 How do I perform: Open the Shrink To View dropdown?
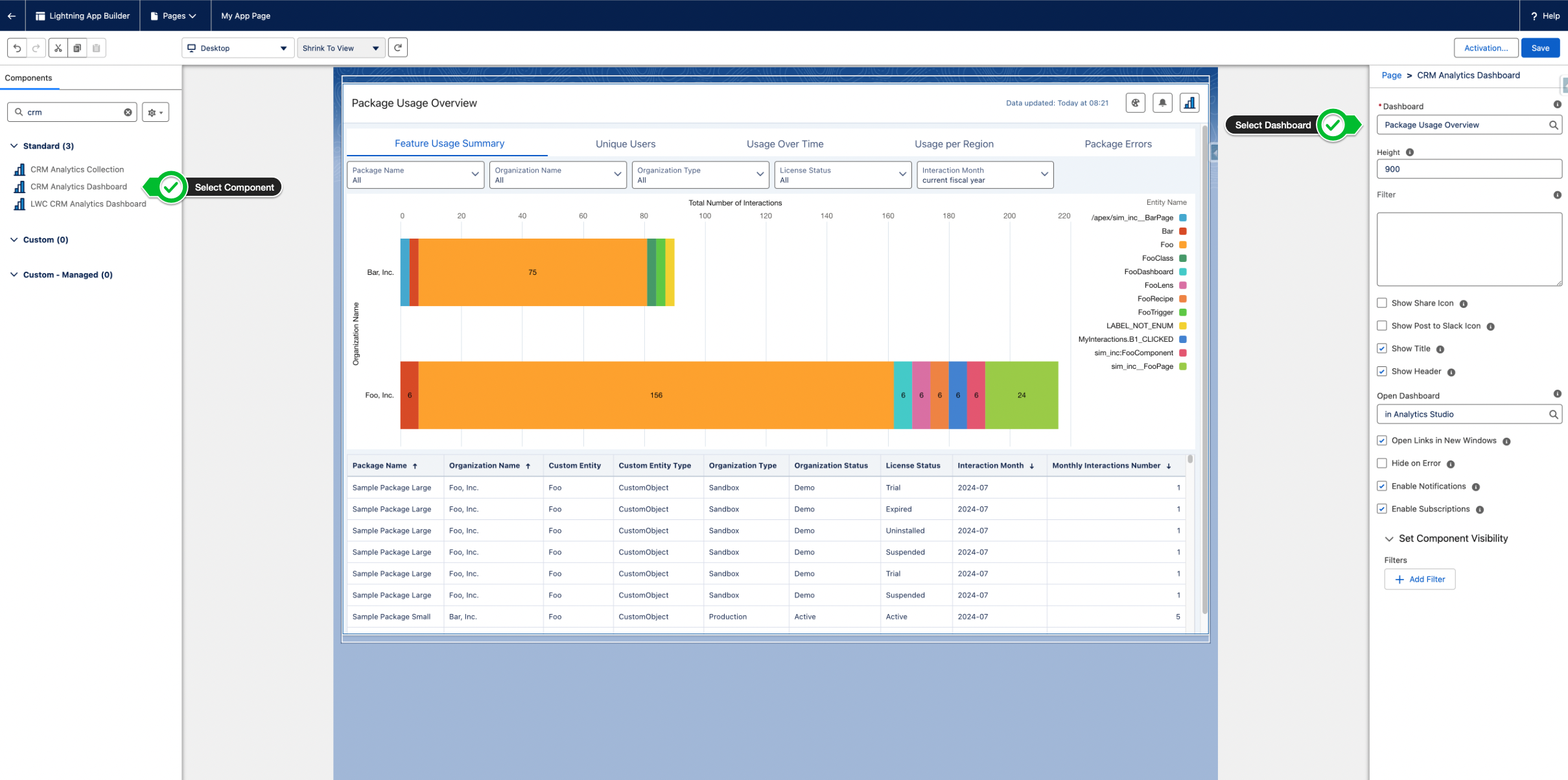(341, 48)
